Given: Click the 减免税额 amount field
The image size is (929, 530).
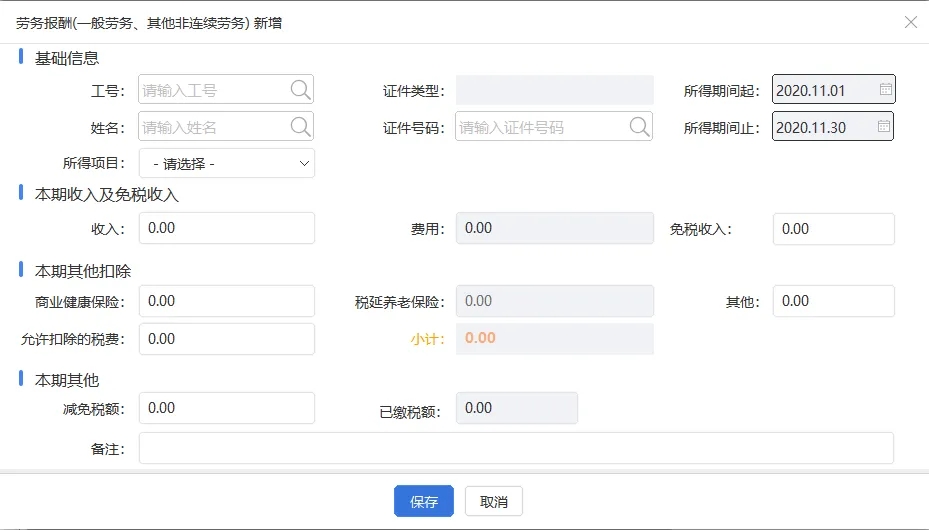Looking at the screenshot, I should [227, 408].
